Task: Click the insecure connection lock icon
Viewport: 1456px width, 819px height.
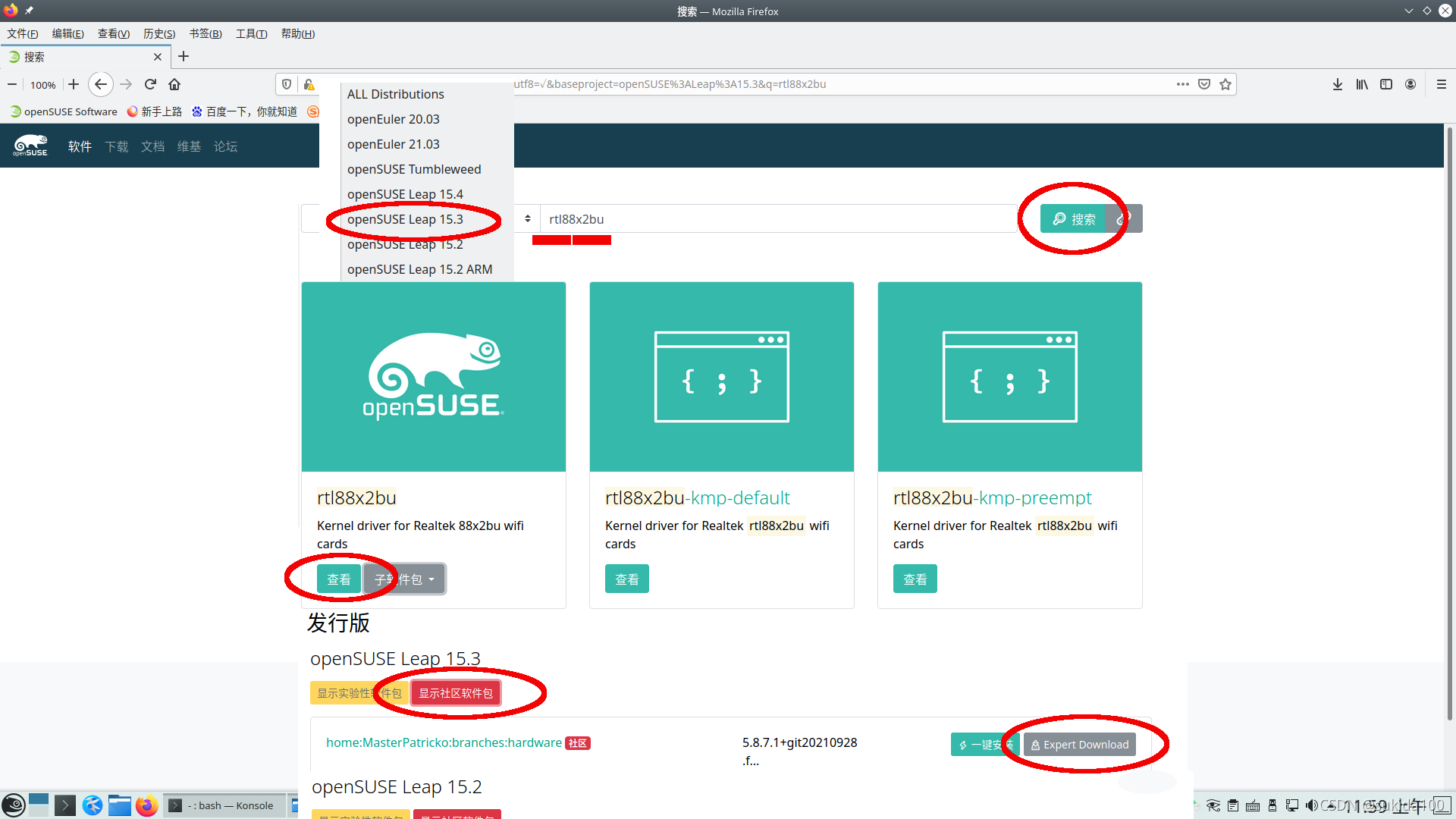Action: coord(309,84)
